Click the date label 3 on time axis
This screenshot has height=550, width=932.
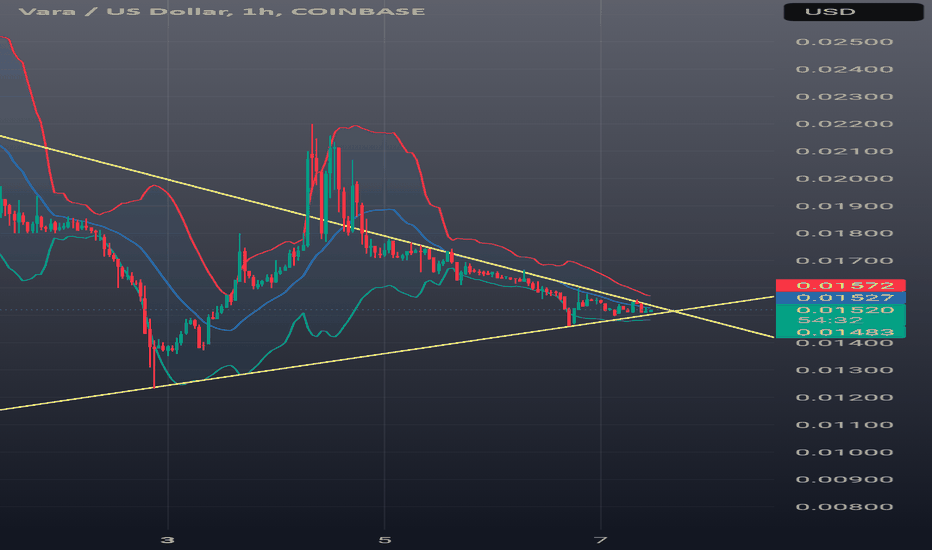pyautogui.click(x=168, y=540)
